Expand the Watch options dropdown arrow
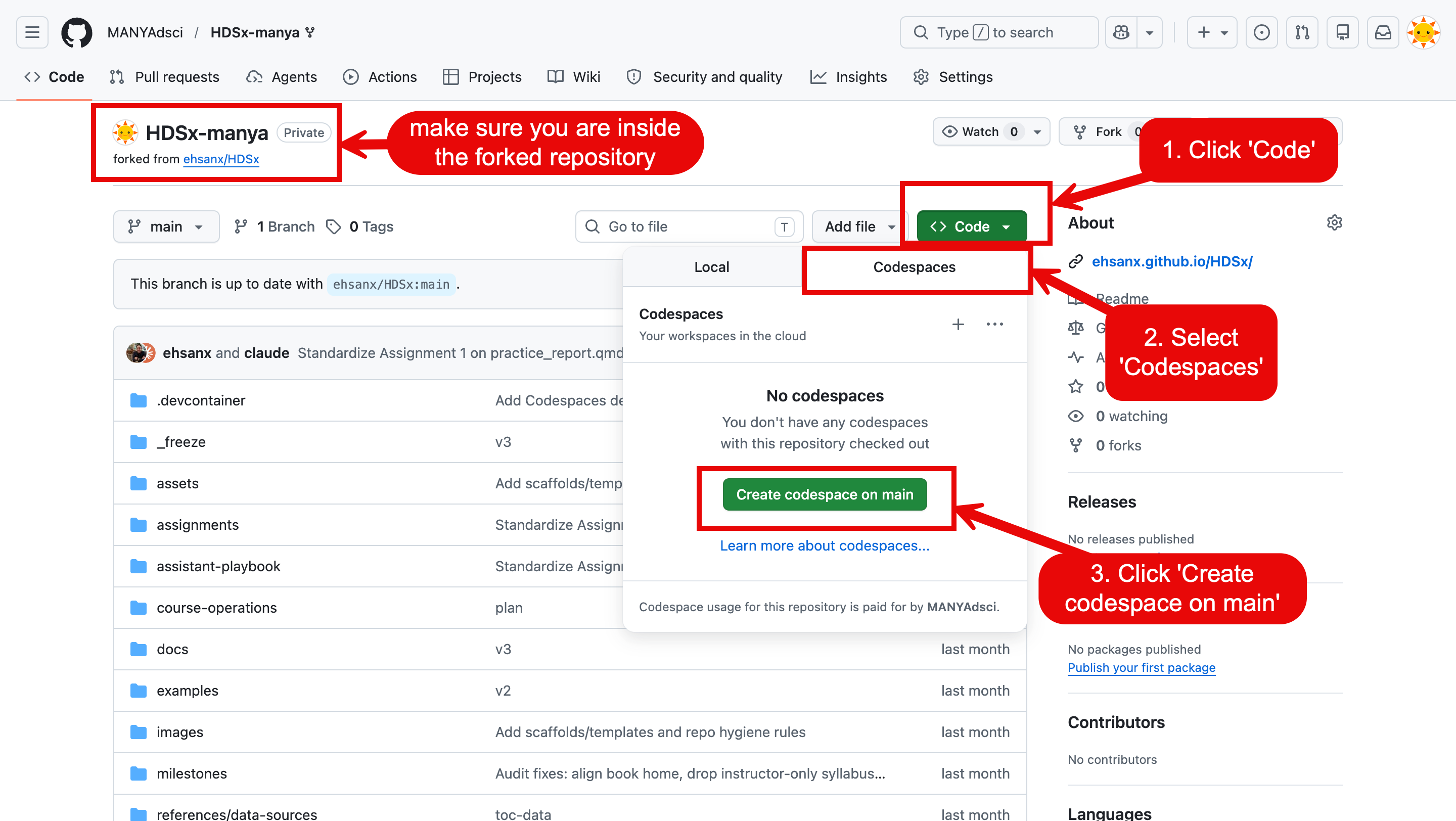Viewport: 1456px width, 821px height. coord(1038,131)
